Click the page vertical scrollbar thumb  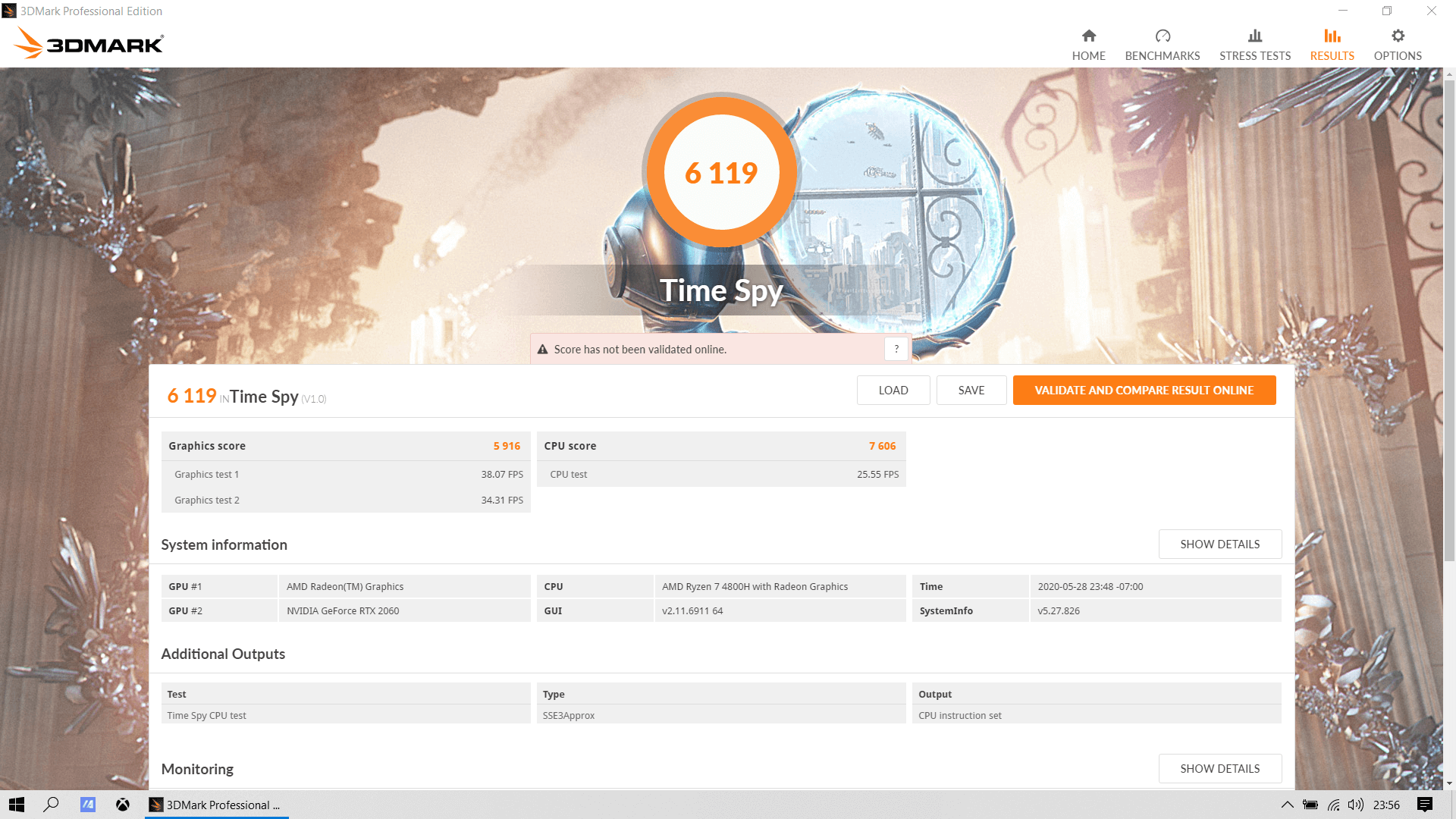pyautogui.click(x=1449, y=321)
